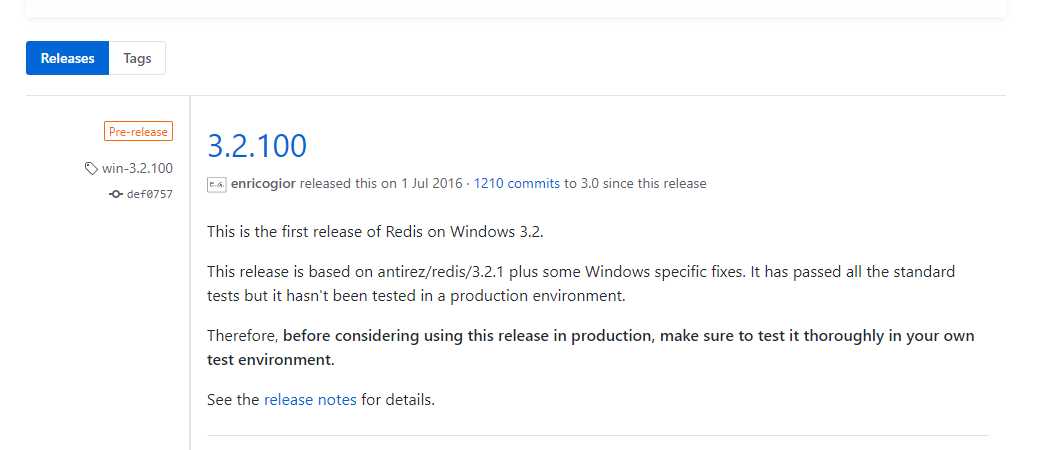Click the 'to 3.0 since this release' text

(635, 184)
